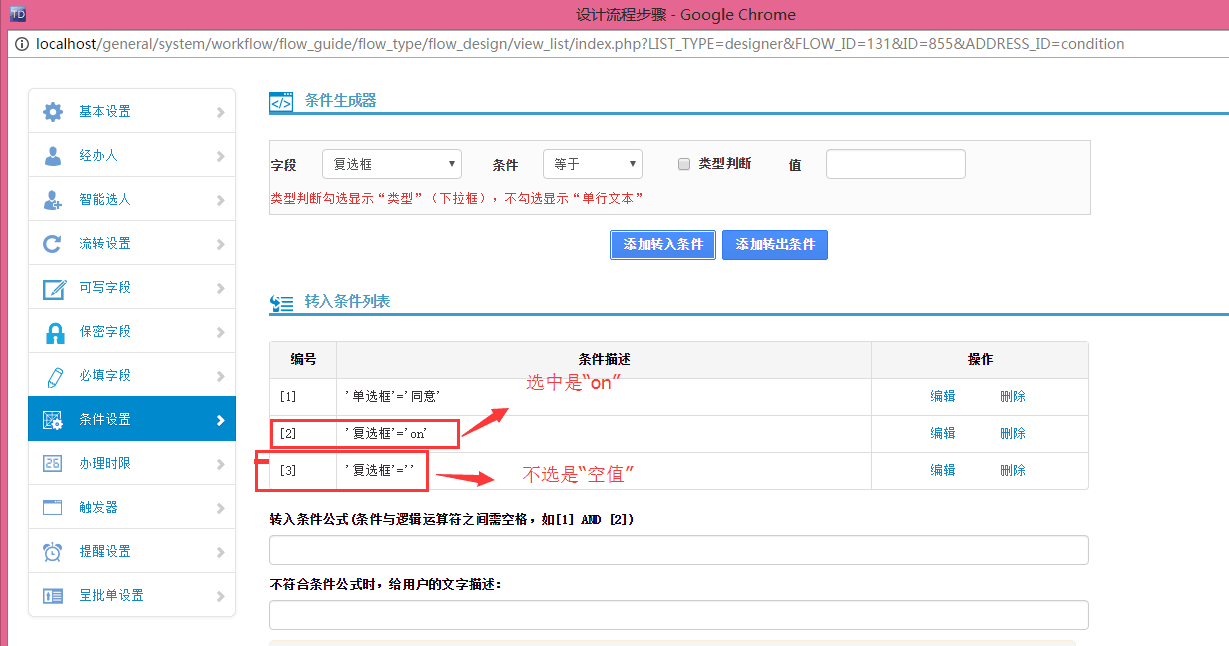Click the person icon for 经办人

53,156
